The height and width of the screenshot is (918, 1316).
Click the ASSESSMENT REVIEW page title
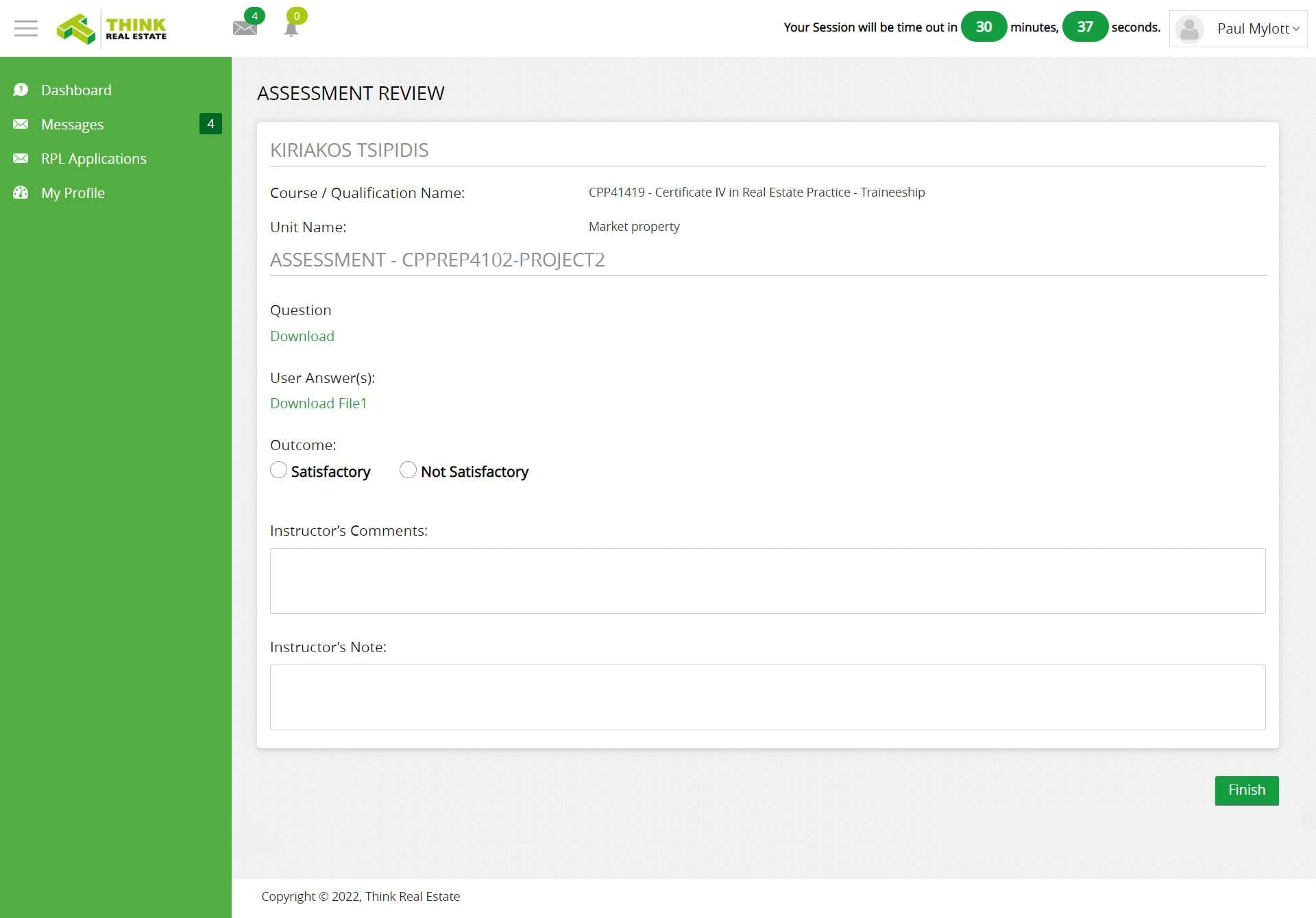point(351,93)
